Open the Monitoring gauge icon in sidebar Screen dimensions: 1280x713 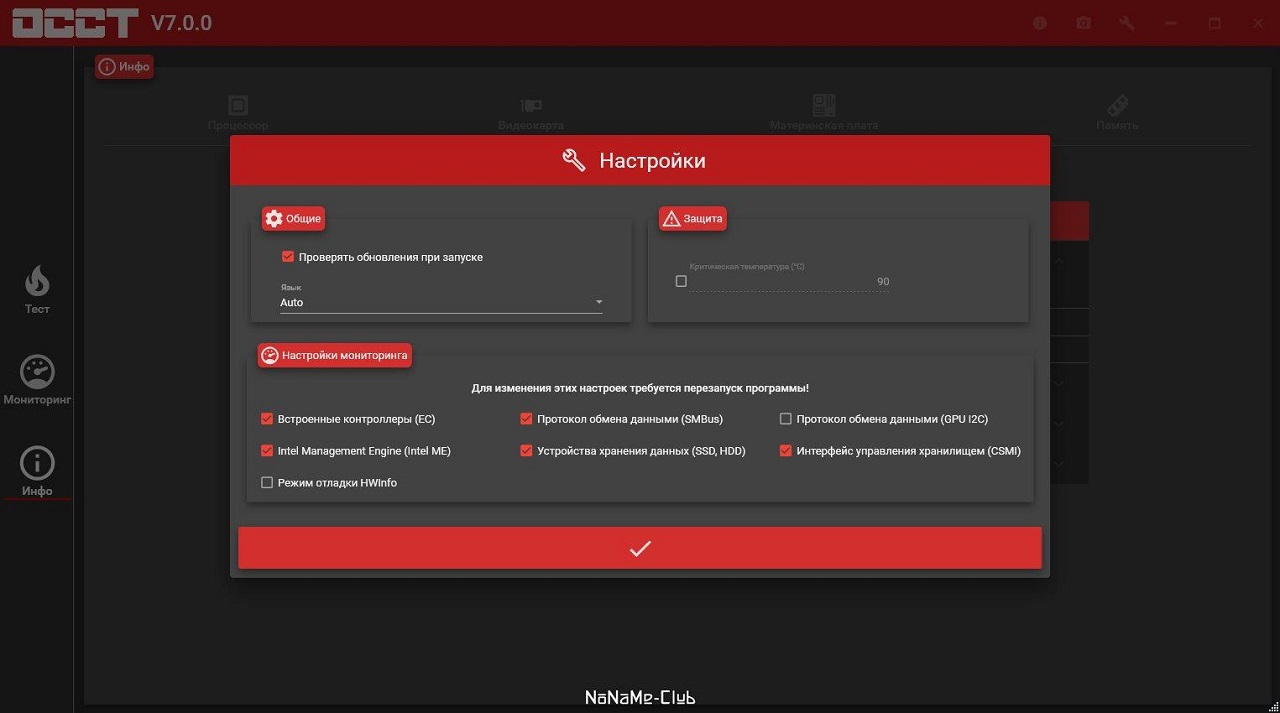[x=37, y=373]
